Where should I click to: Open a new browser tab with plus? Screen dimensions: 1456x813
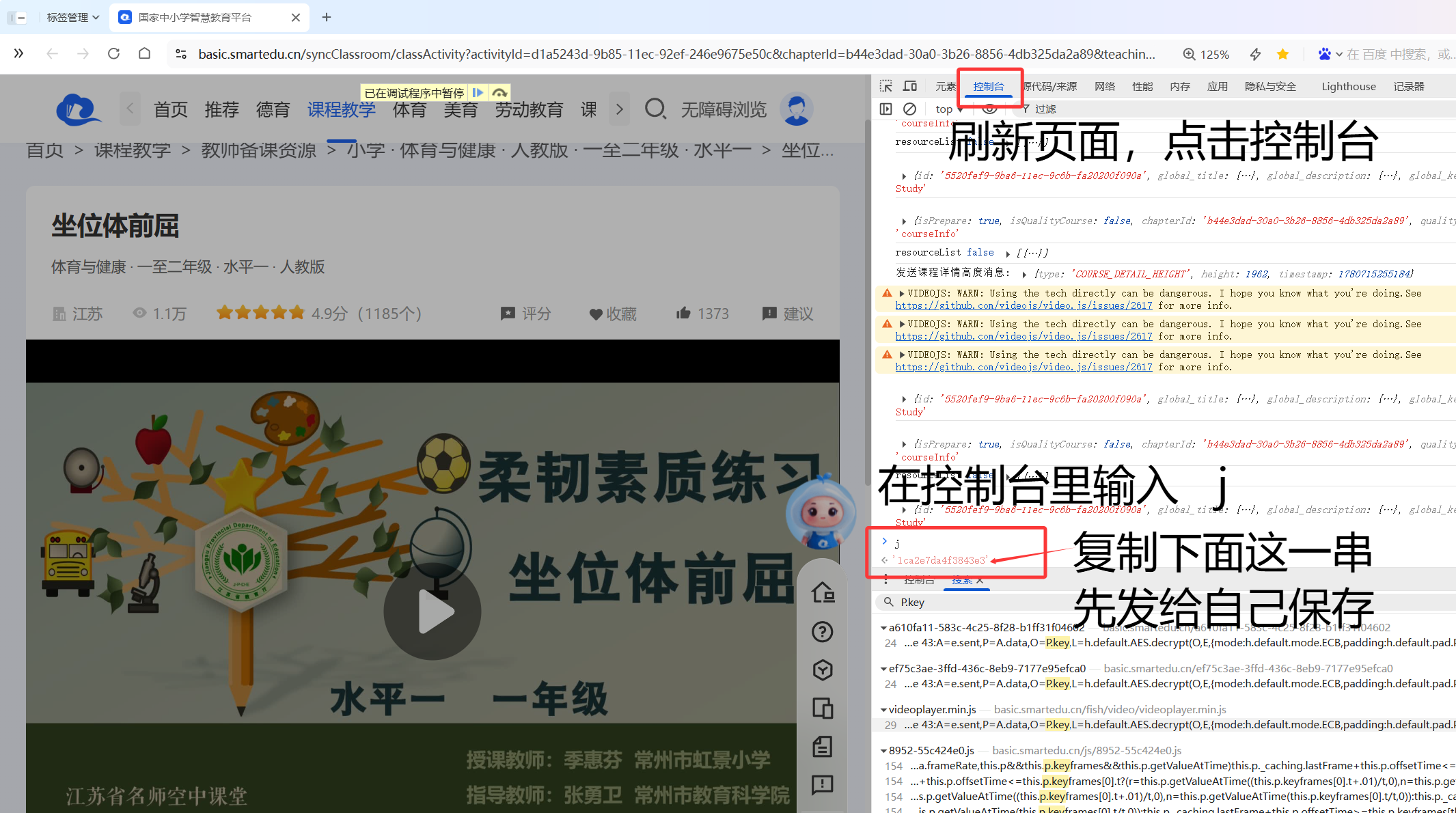tap(327, 17)
